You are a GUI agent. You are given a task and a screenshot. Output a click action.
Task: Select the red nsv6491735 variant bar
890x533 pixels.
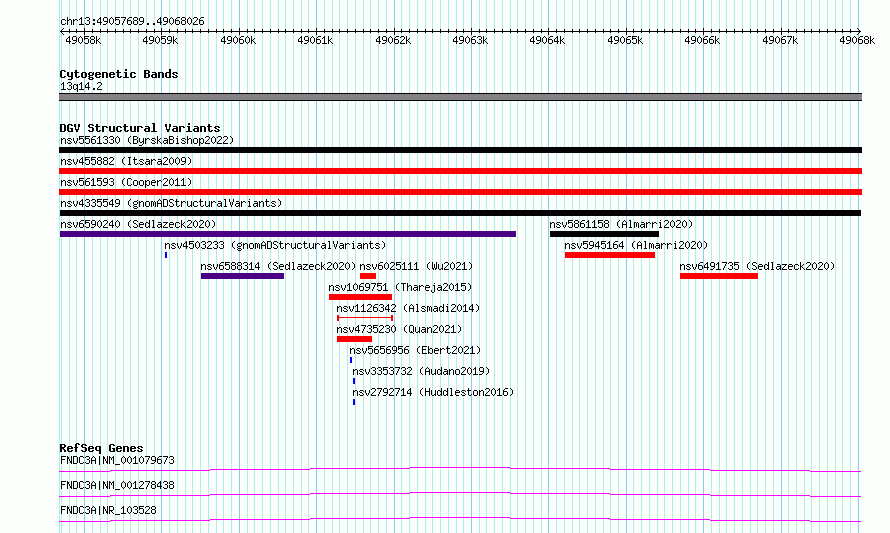(x=719, y=276)
